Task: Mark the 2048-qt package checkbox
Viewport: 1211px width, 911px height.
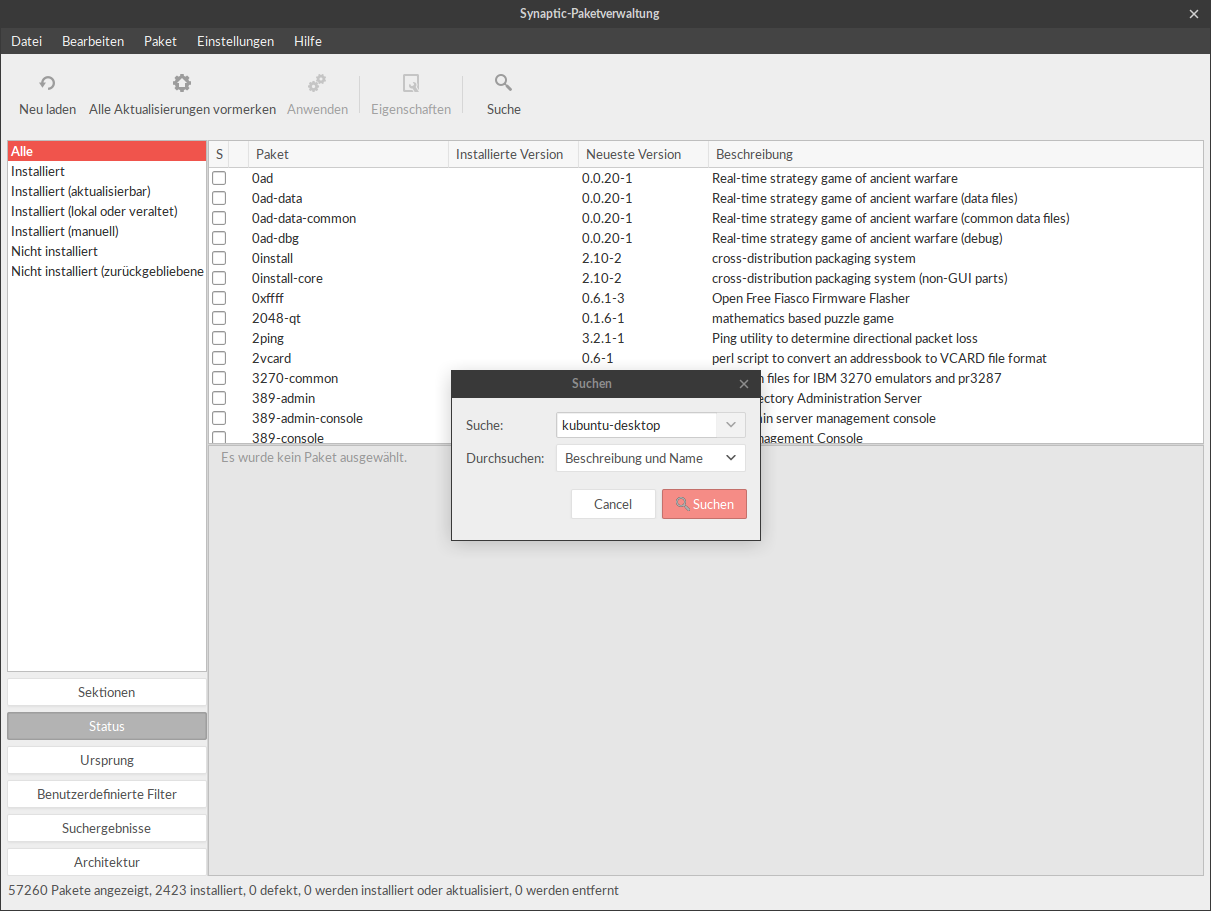Action: [x=219, y=318]
